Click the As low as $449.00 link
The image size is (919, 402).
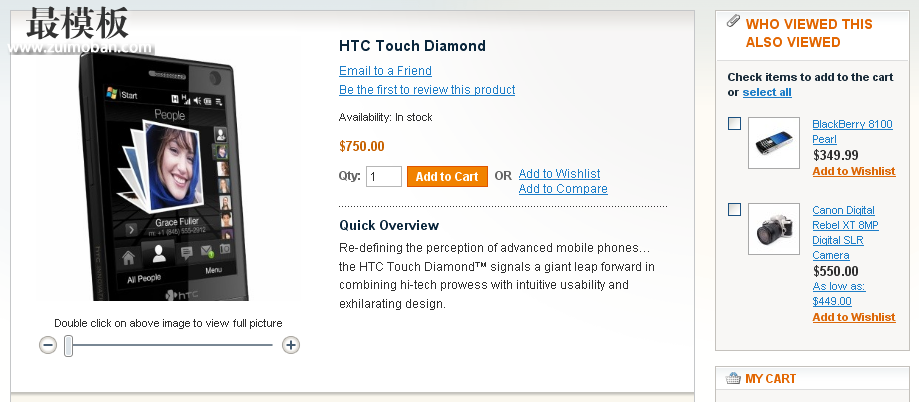(839, 294)
